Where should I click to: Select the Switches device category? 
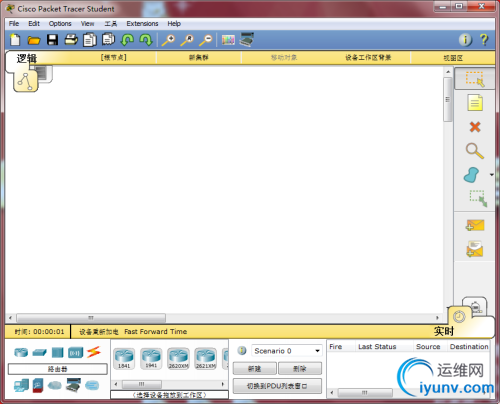39,352
